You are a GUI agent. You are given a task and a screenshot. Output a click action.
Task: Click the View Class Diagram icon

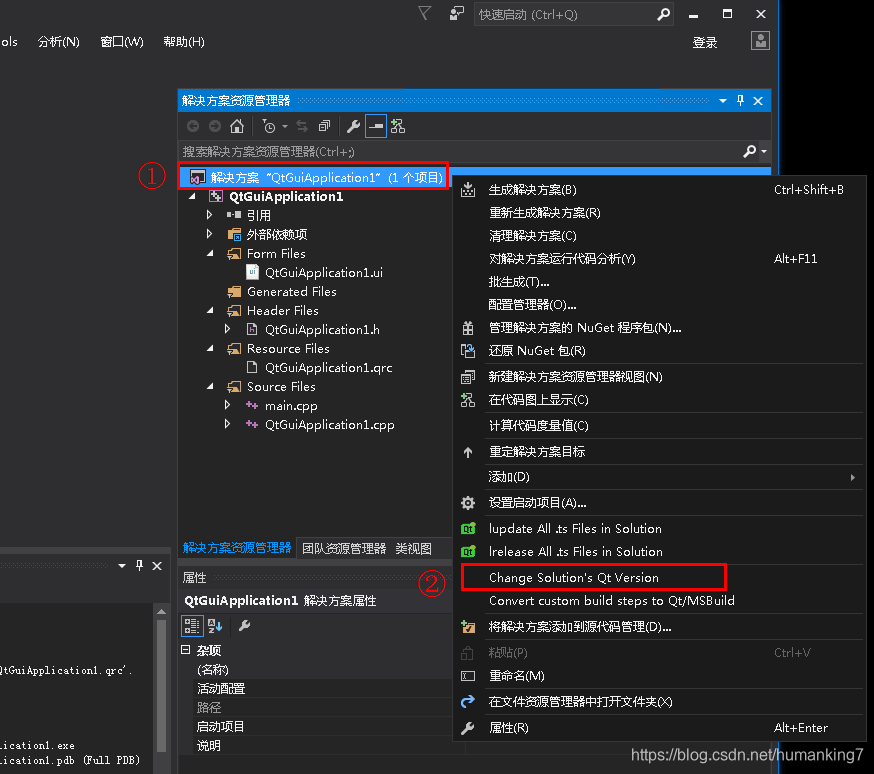pos(398,126)
